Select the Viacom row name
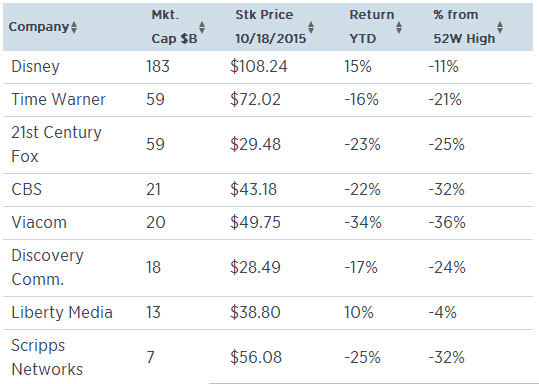This screenshot has height=384, width=539. [x=39, y=222]
